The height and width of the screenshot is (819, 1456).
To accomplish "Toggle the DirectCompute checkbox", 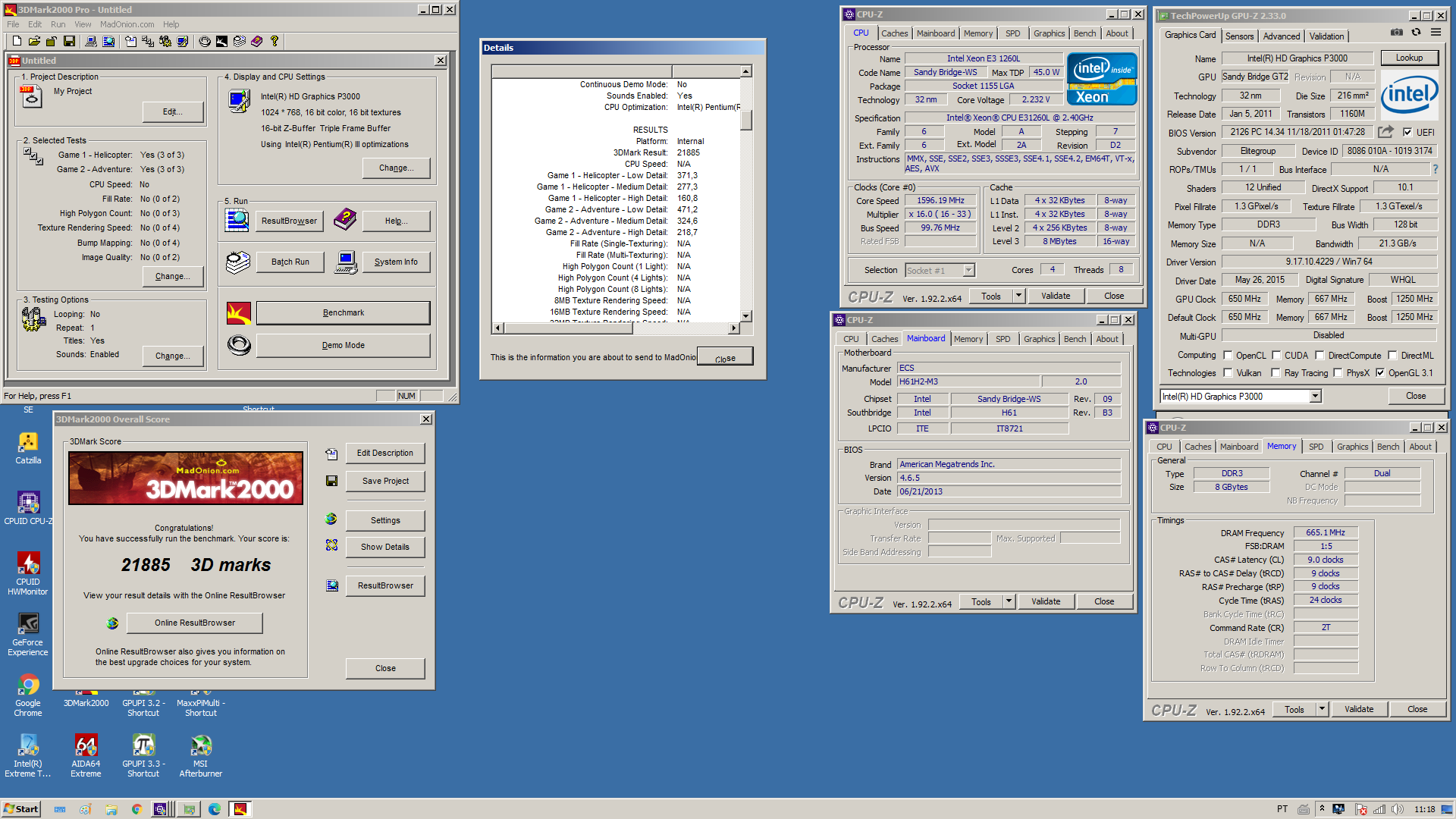I will [1319, 355].
